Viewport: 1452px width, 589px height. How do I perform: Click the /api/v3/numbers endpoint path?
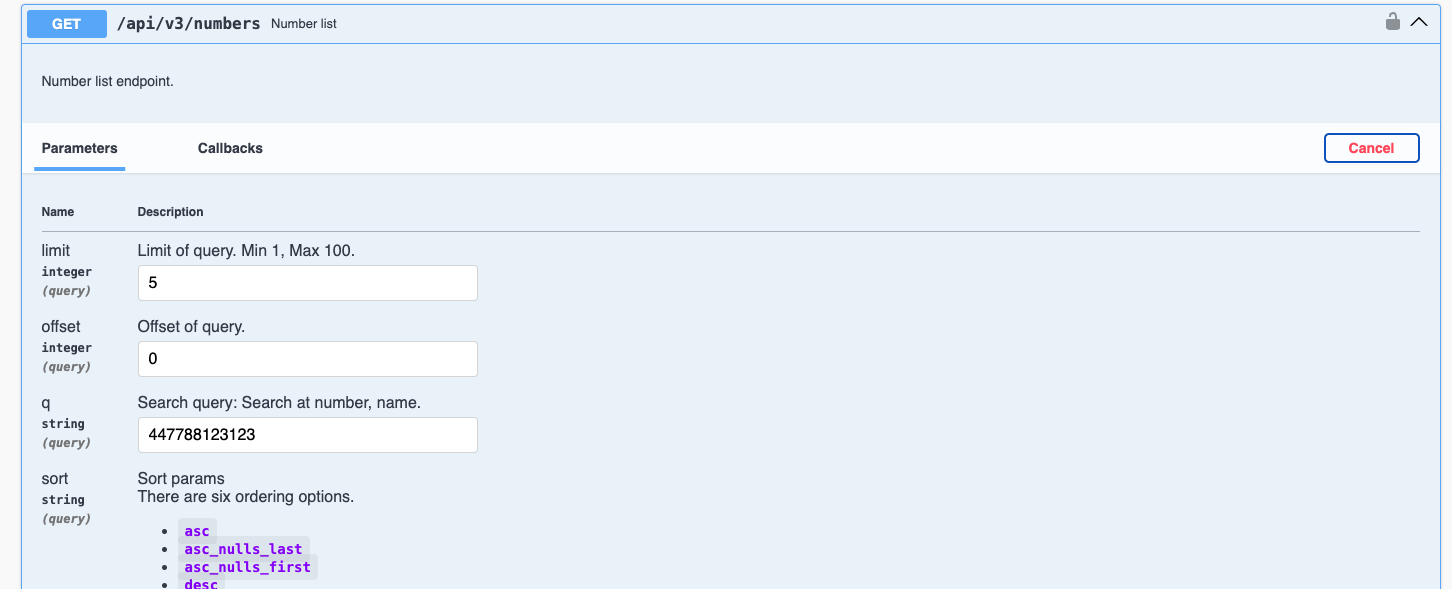pyautogui.click(x=189, y=23)
